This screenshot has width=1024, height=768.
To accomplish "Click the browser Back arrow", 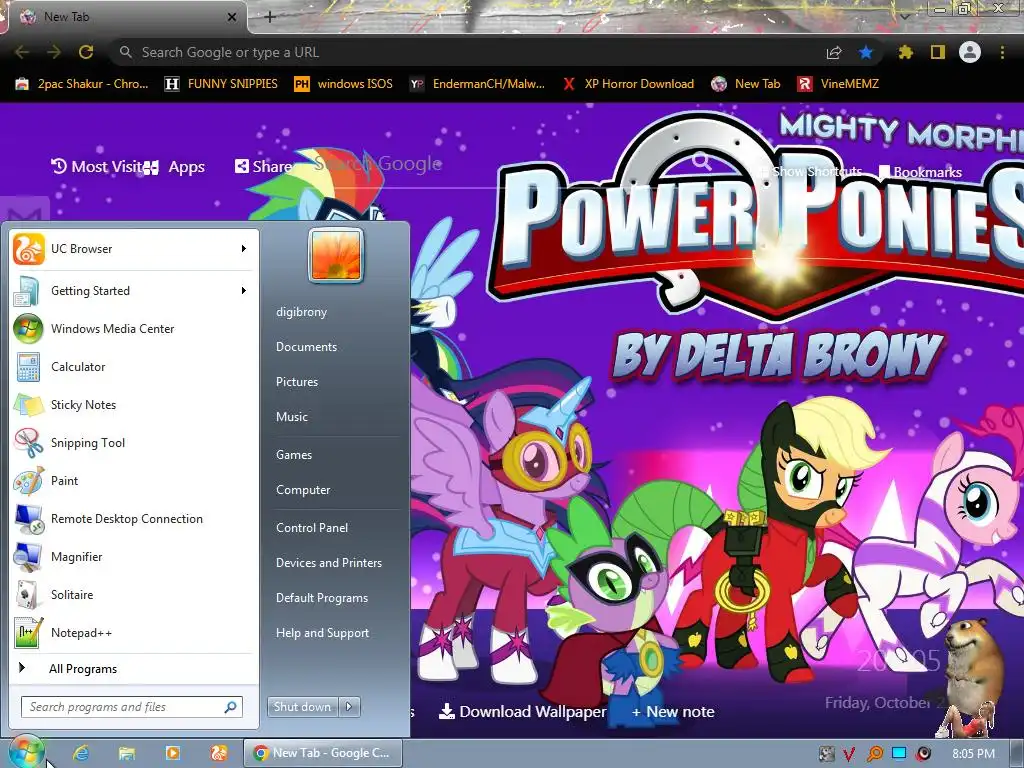I will point(22,52).
